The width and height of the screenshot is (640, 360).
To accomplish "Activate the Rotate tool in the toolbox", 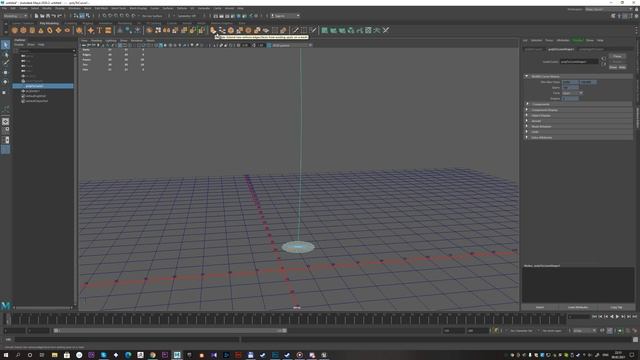I will 5,82.
